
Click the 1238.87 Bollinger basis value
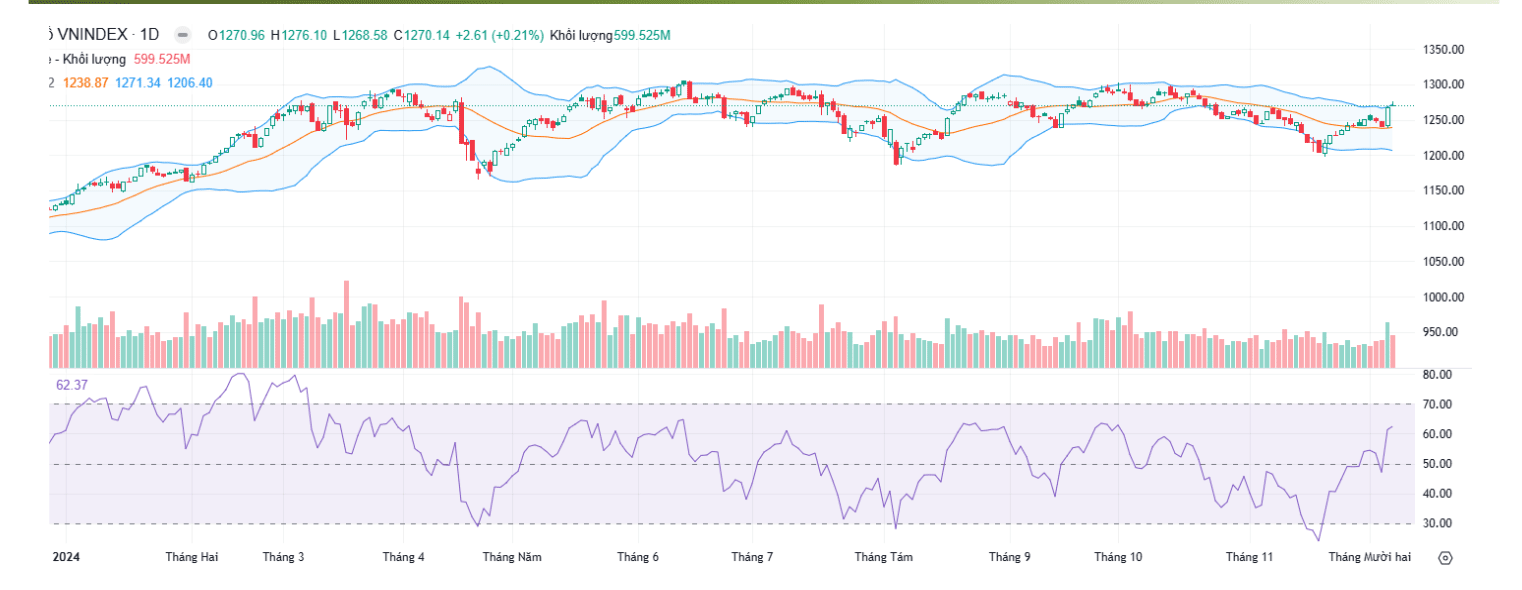coord(85,82)
